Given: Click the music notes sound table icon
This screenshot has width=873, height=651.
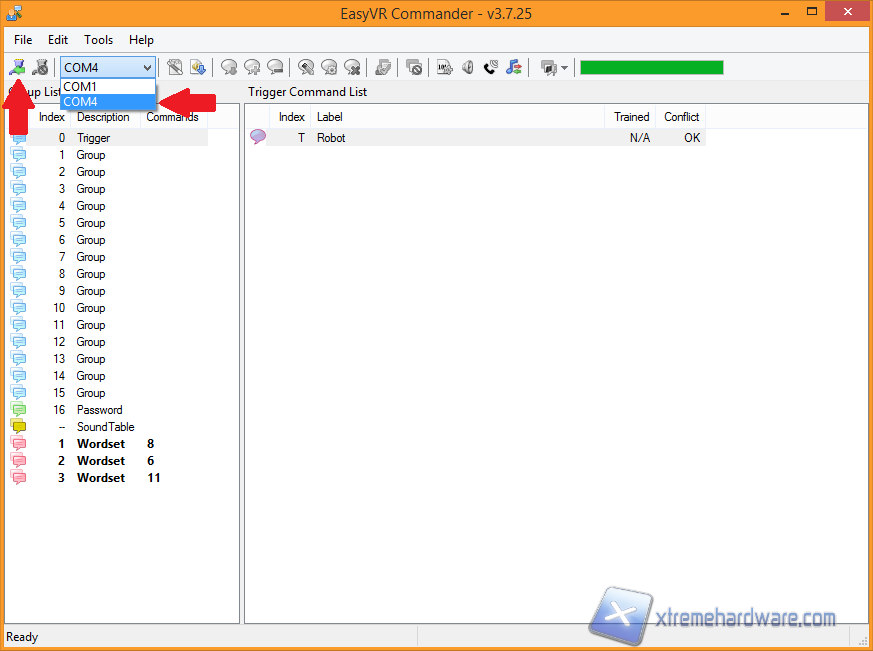Looking at the screenshot, I should (x=513, y=67).
